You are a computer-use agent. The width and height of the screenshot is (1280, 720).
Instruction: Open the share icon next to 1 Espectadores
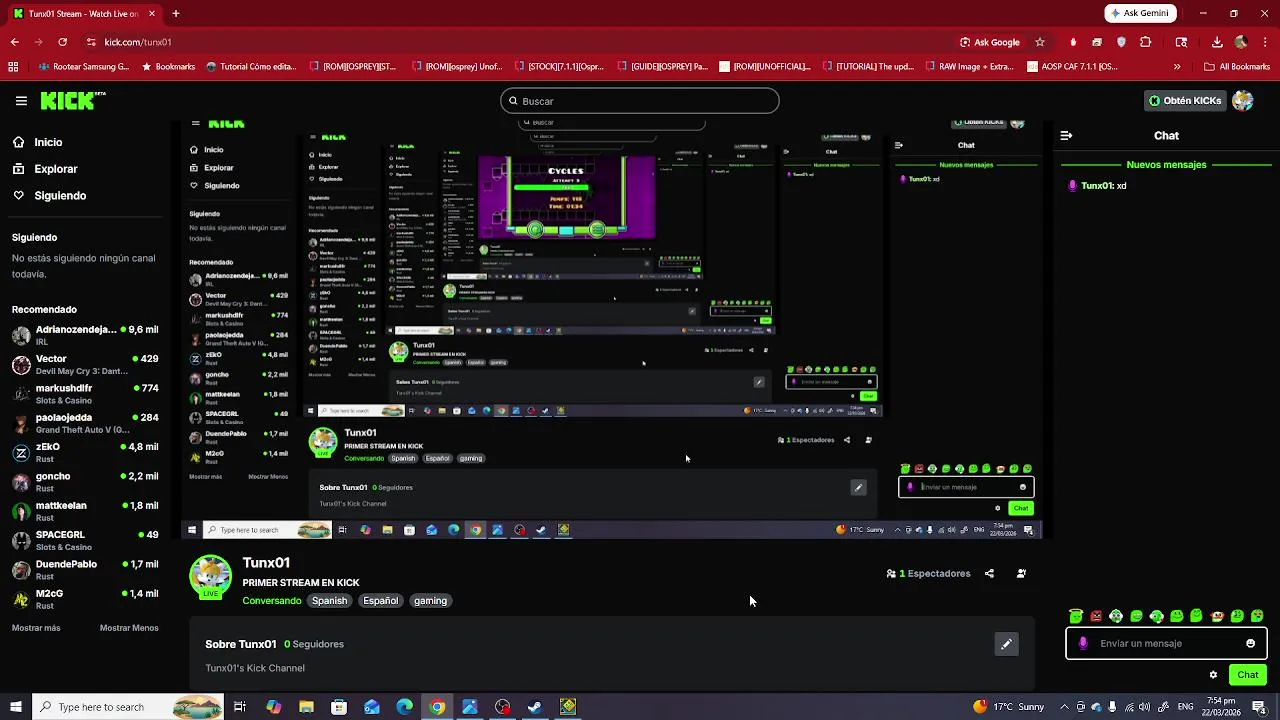pyautogui.click(x=989, y=574)
